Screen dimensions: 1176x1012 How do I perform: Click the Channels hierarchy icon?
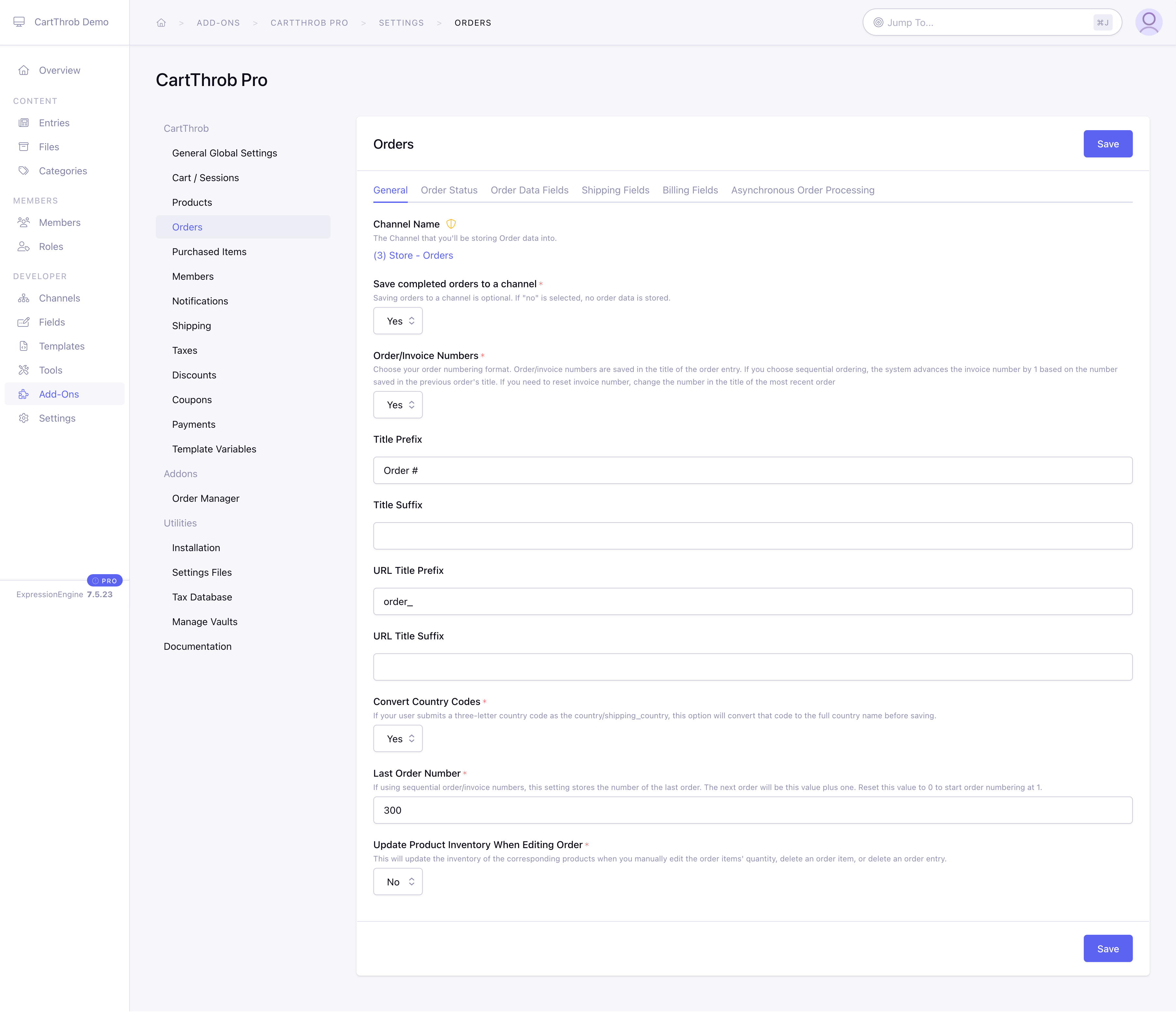pyautogui.click(x=23, y=298)
